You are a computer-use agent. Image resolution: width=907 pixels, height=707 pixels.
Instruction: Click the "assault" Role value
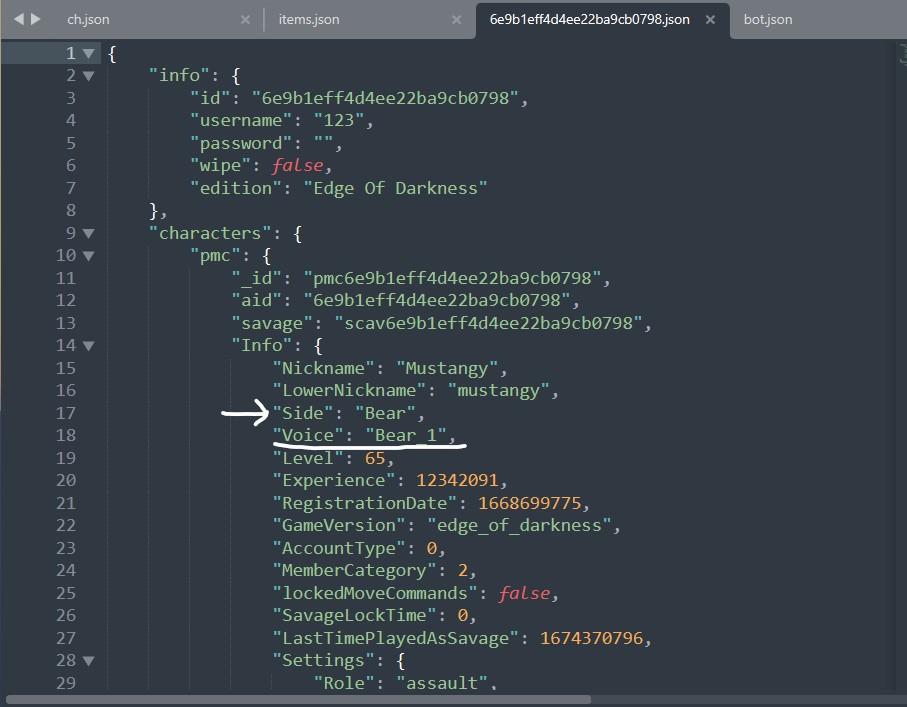tap(442, 683)
